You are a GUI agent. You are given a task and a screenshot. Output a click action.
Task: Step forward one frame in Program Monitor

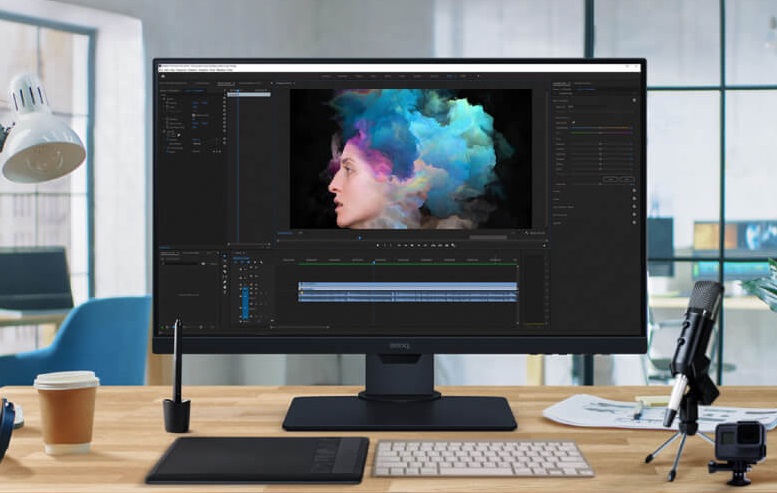click(419, 245)
